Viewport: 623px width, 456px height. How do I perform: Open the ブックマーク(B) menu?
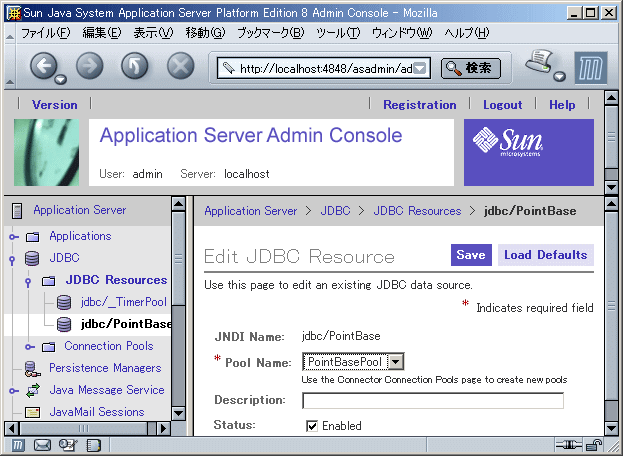[x=271, y=33]
